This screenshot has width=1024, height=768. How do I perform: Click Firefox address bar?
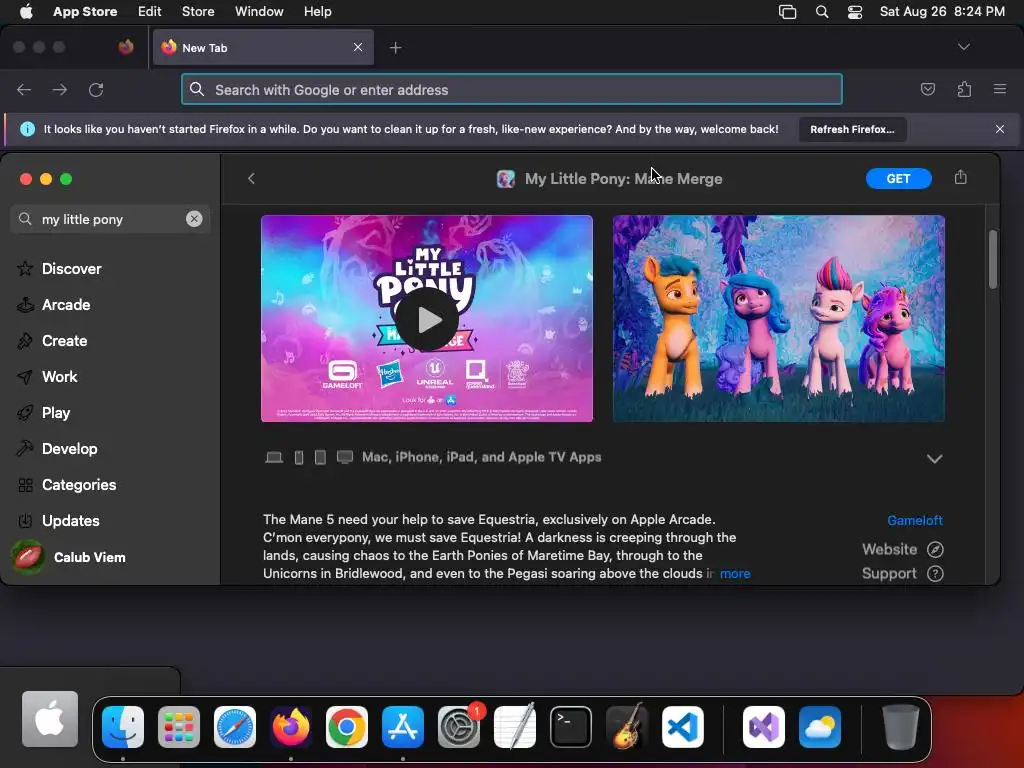512,89
